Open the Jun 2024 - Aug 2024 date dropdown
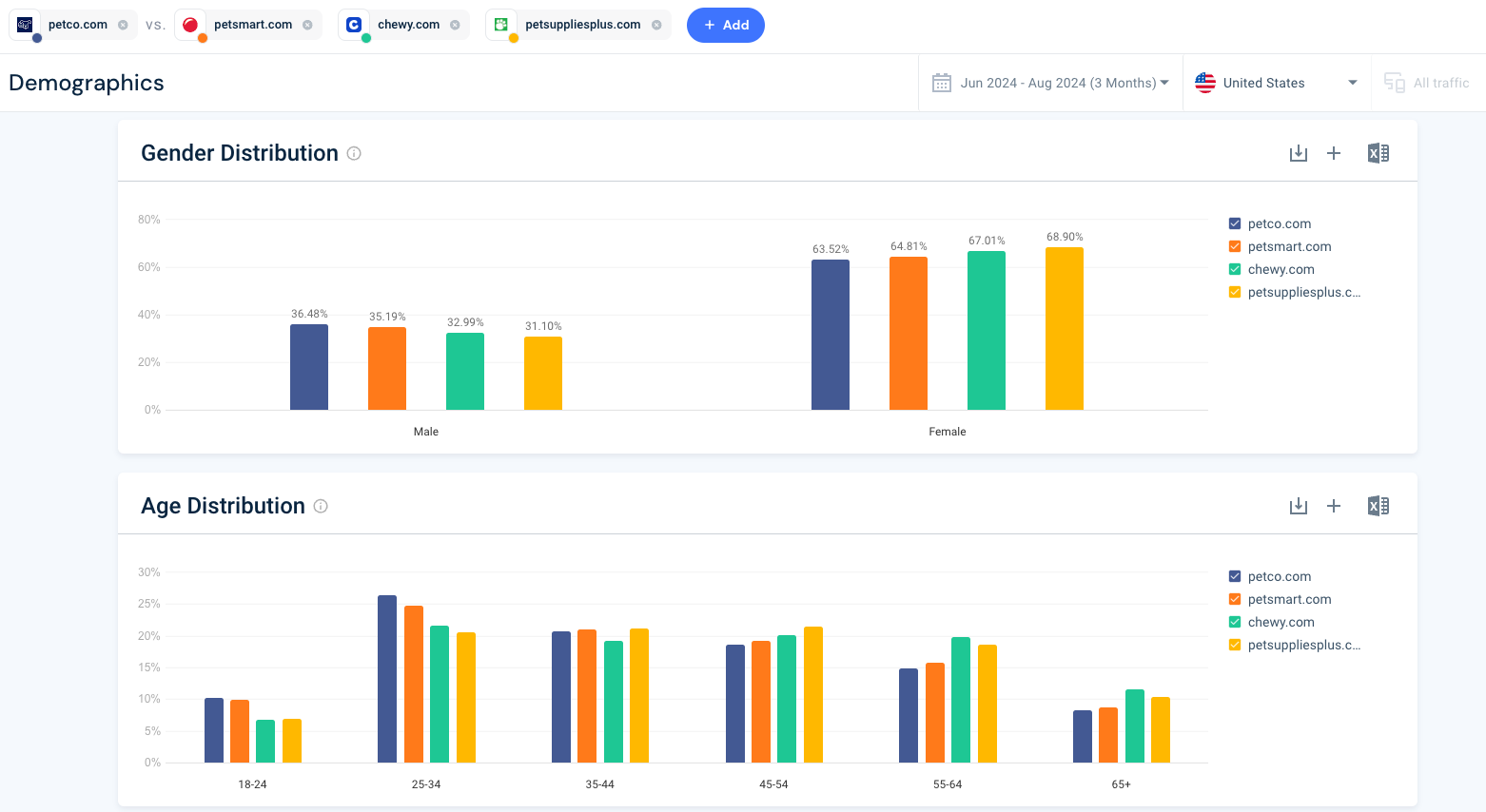The width and height of the screenshot is (1486, 812). 1065,83
